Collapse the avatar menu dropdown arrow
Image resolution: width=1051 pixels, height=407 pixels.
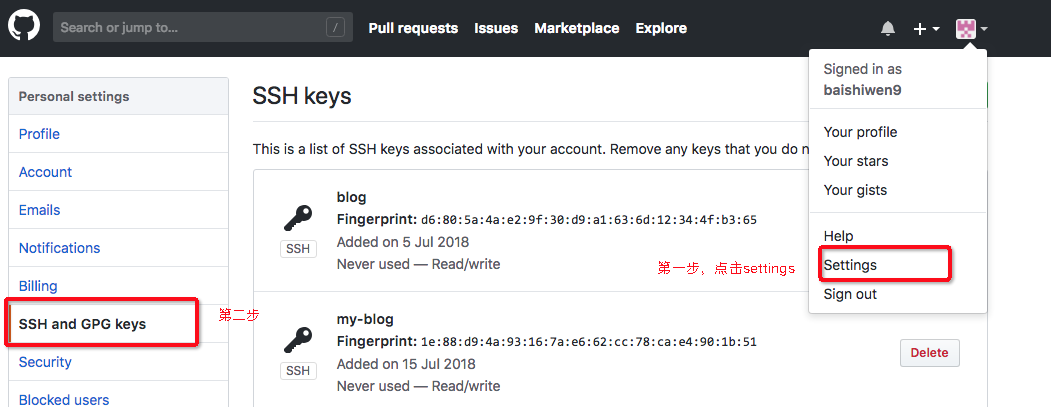(984, 29)
